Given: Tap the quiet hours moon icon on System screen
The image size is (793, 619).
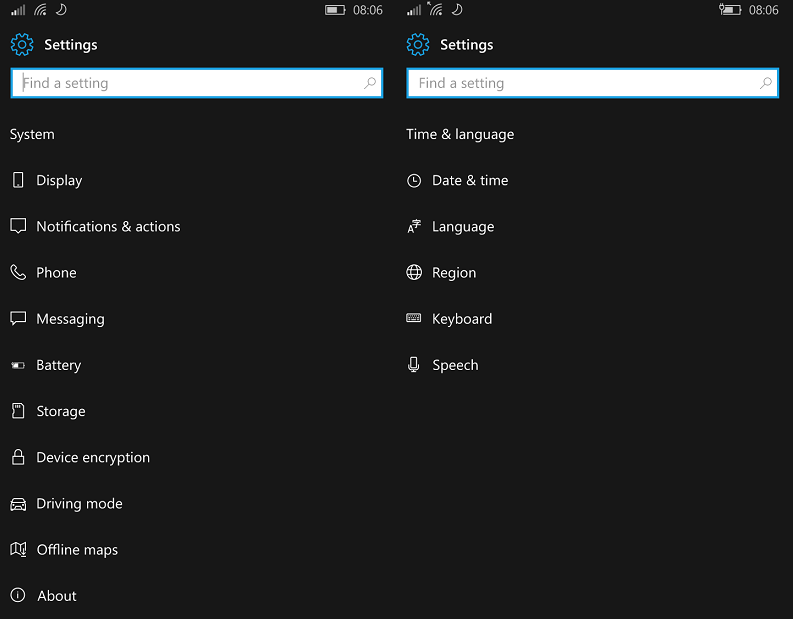Looking at the screenshot, I should (x=61, y=10).
